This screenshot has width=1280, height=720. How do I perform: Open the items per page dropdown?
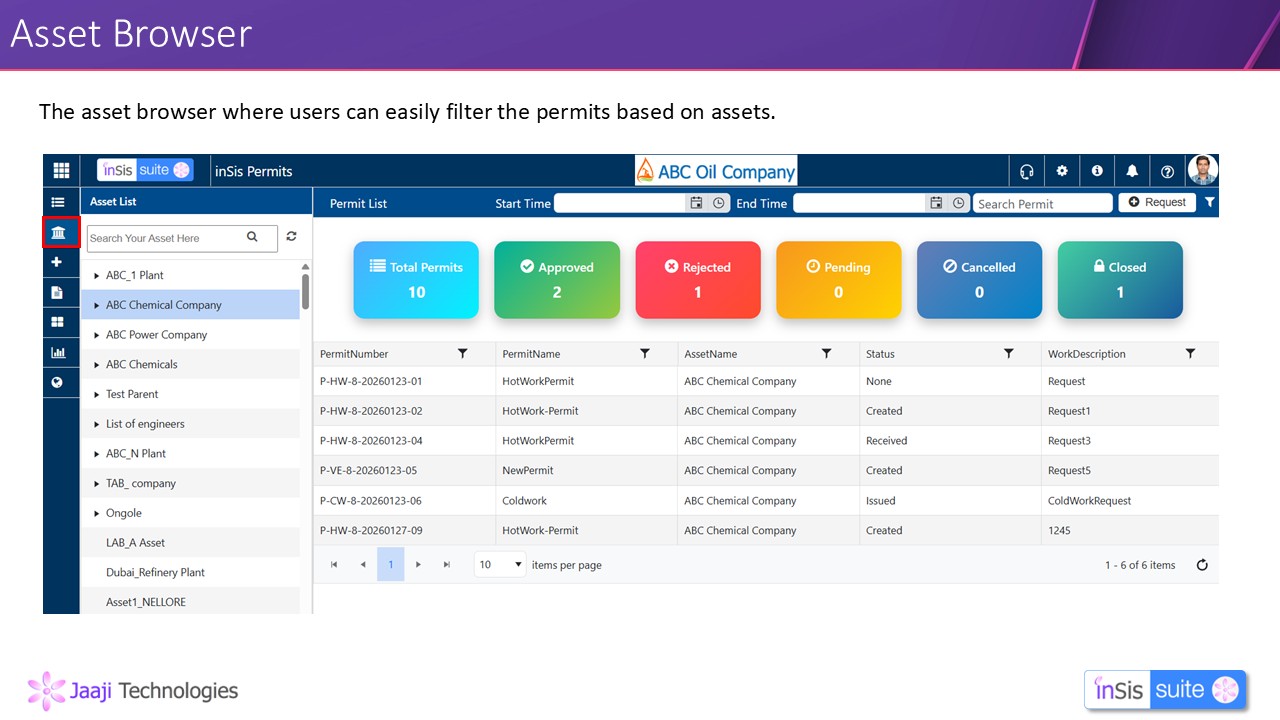(500, 565)
